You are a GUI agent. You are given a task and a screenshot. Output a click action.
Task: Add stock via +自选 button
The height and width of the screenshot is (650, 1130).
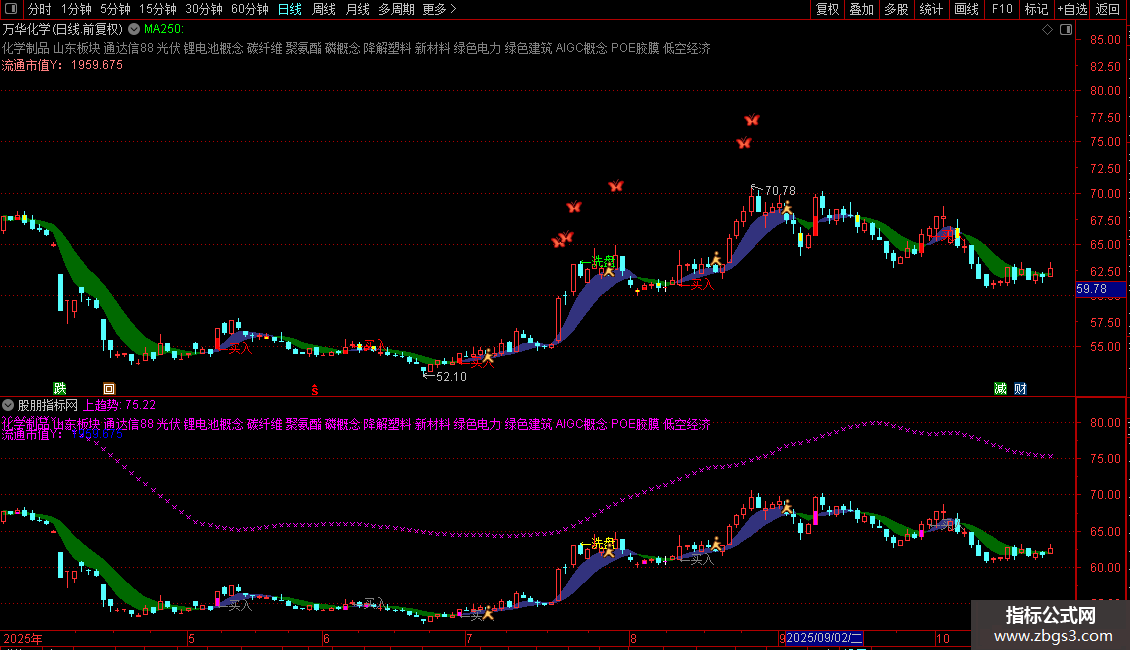point(1072,9)
